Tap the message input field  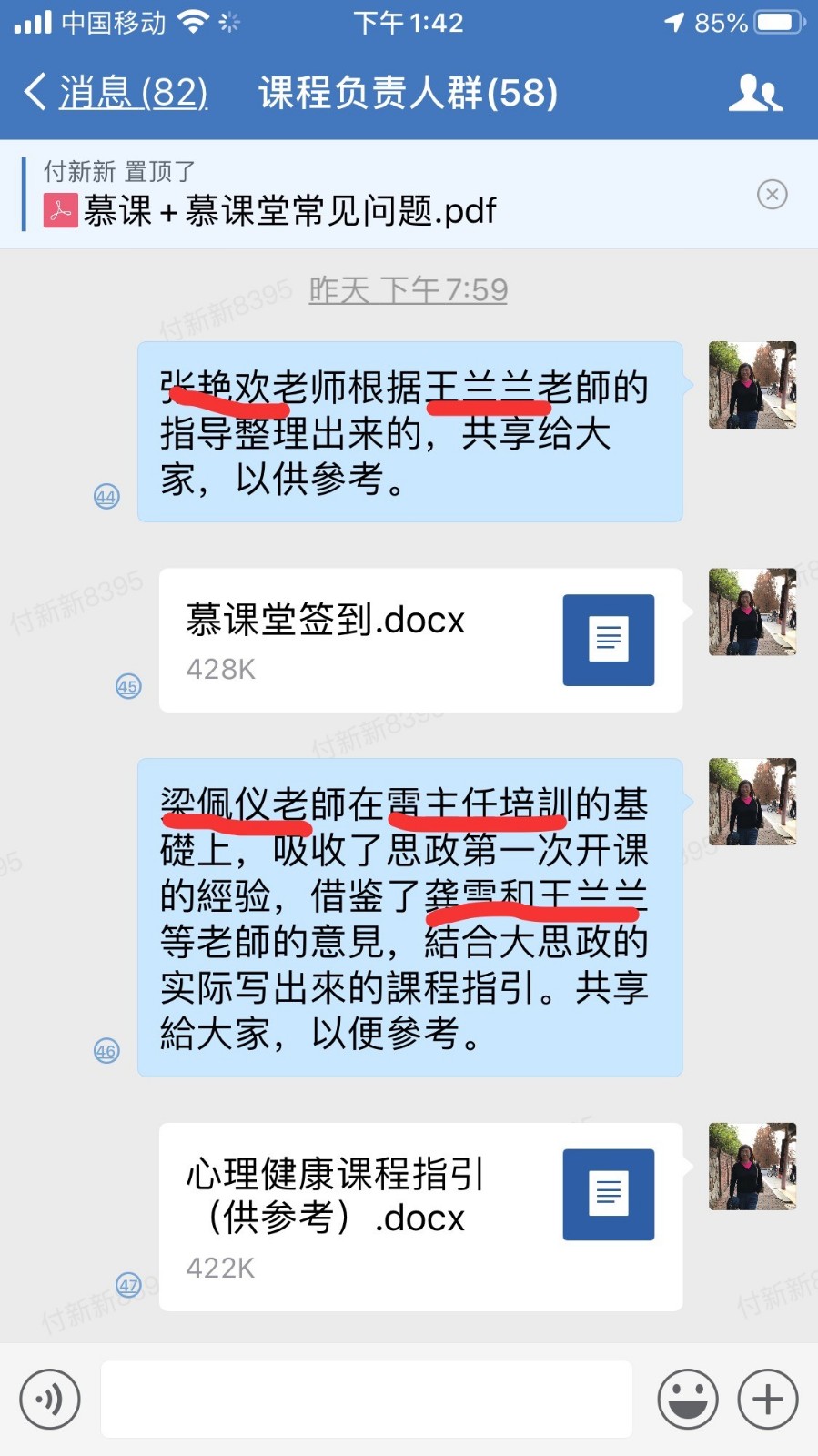[x=367, y=1399]
